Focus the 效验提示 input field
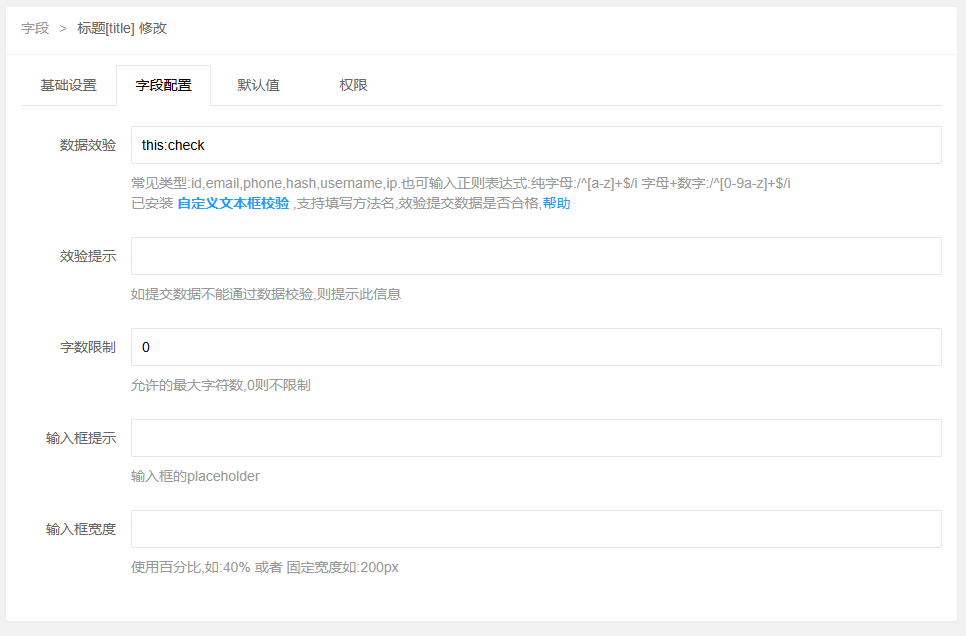The width and height of the screenshot is (966, 636). (x=536, y=256)
